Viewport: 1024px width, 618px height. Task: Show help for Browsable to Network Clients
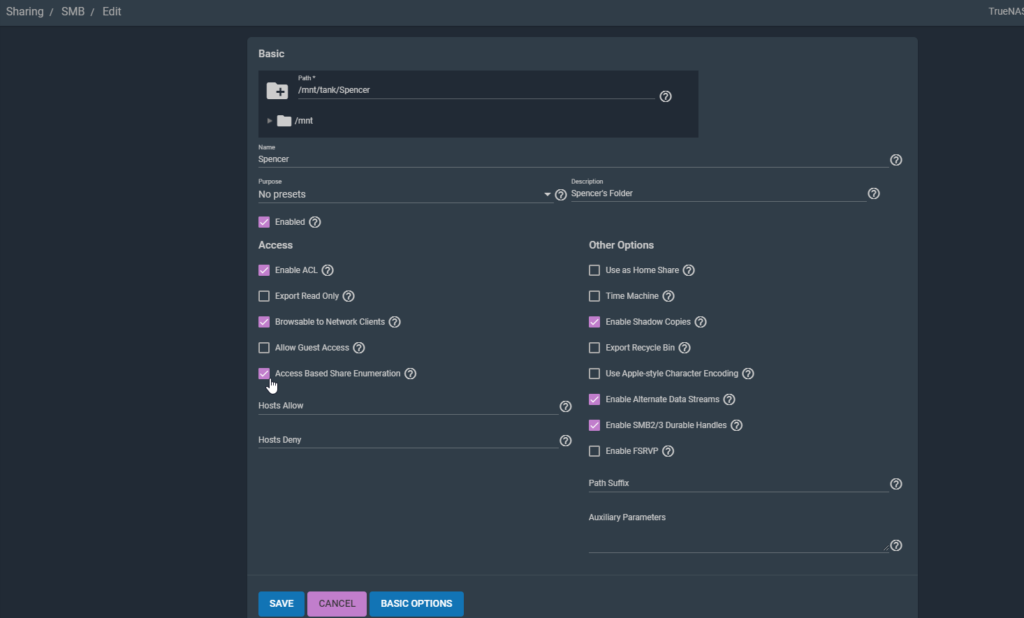(x=394, y=322)
